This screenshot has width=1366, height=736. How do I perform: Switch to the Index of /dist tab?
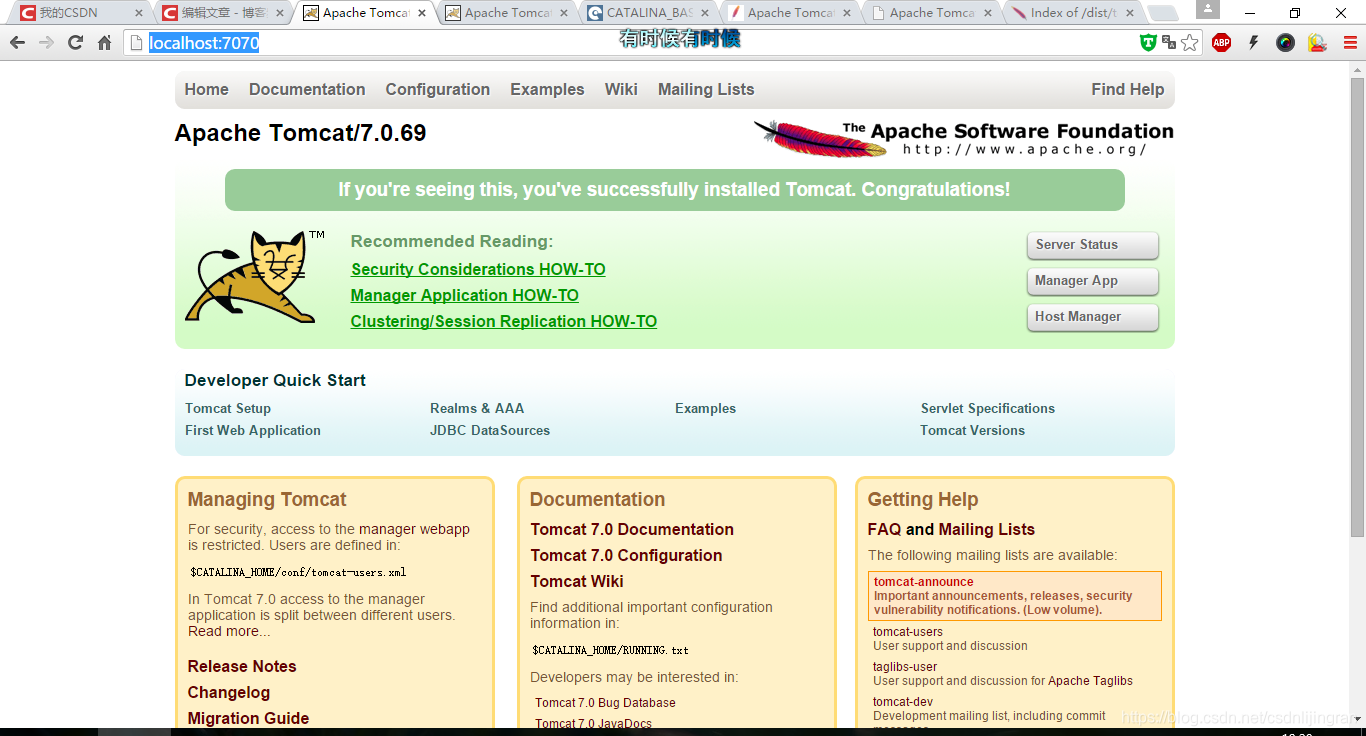point(1074,13)
